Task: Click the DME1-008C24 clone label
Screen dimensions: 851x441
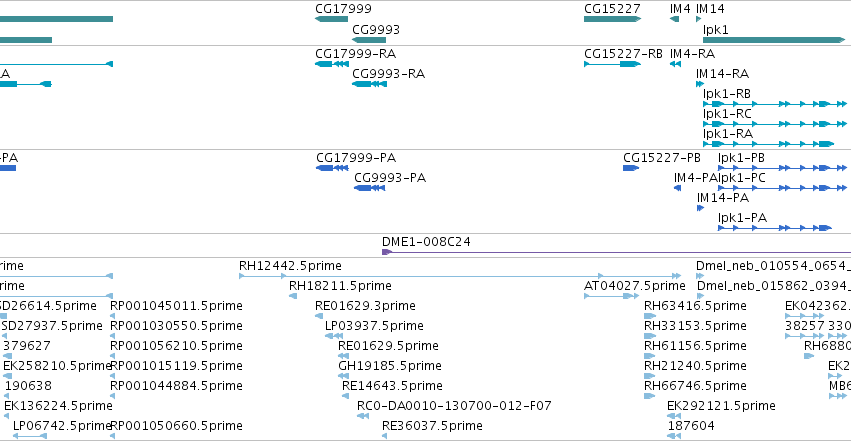Action: point(426,241)
